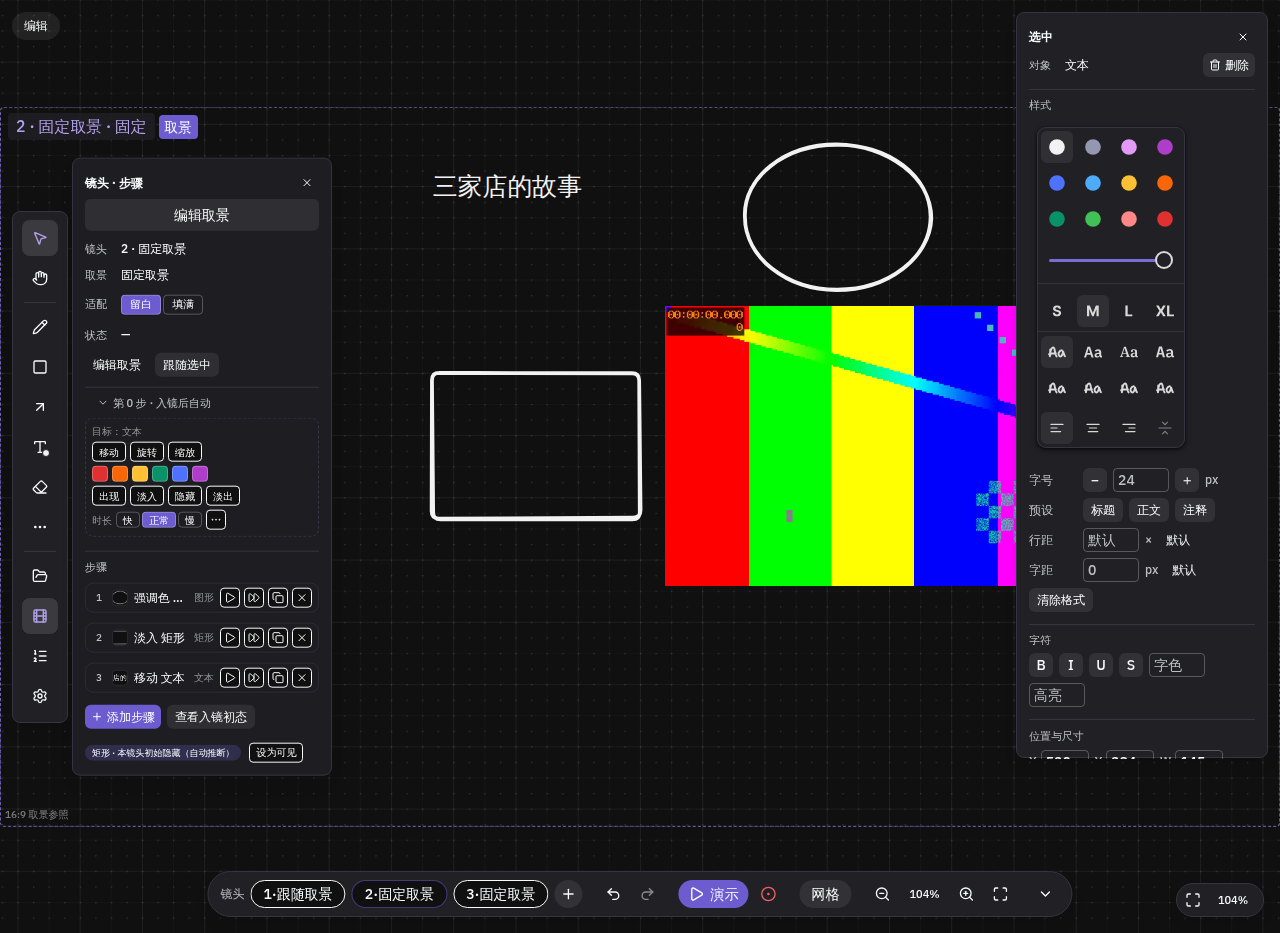Pick the rectangle shape tool

point(40,367)
